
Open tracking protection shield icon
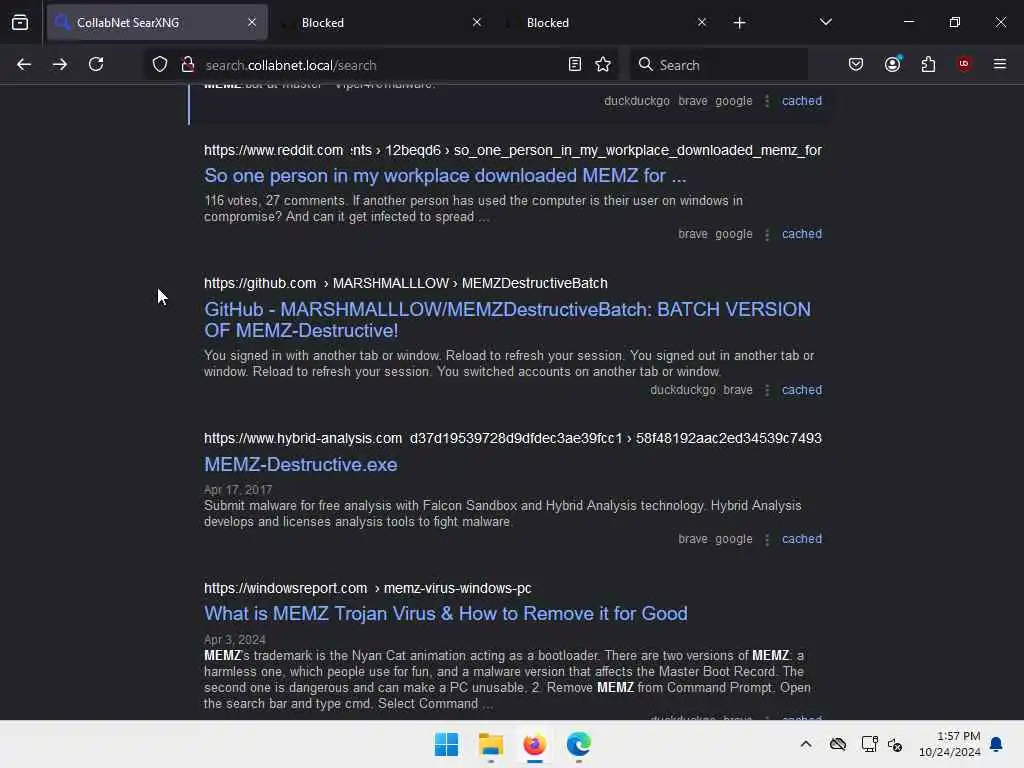pos(160,64)
